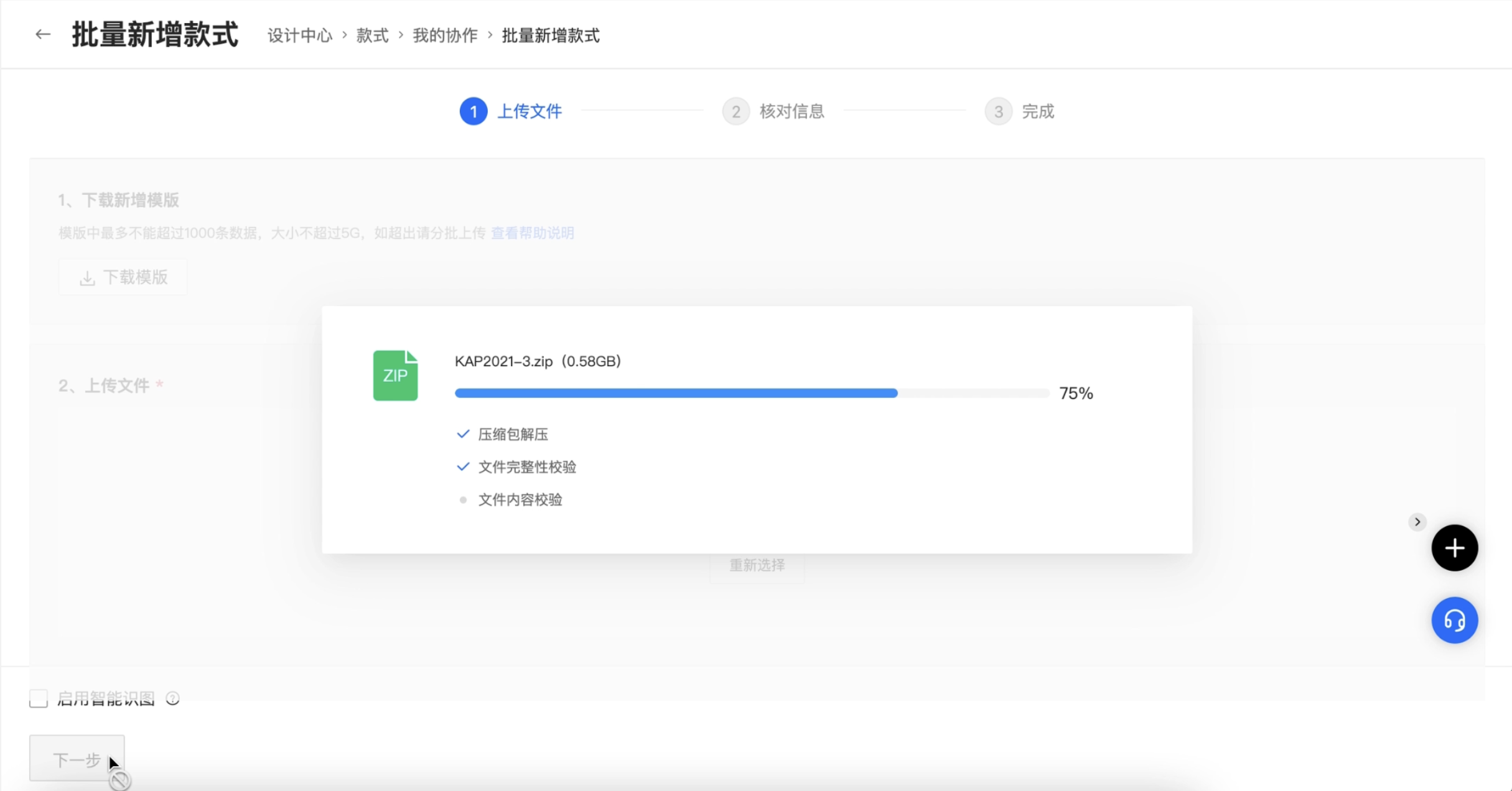Click the 下载模版 button

click(123, 277)
